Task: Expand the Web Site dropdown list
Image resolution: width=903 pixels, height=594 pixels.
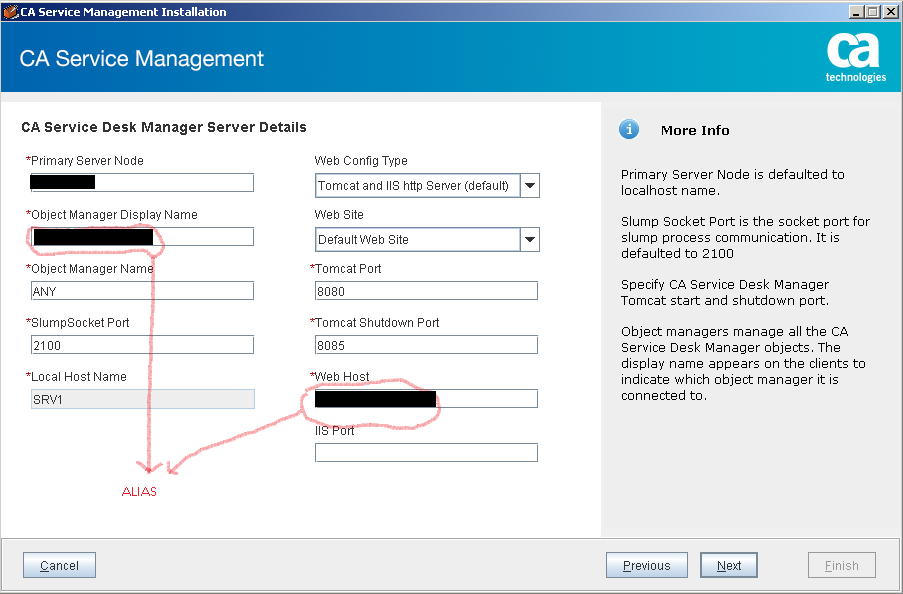Action: pyautogui.click(x=530, y=240)
